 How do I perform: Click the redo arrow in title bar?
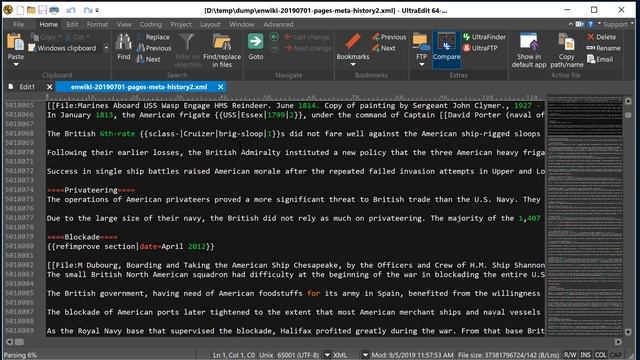(x=87, y=10)
